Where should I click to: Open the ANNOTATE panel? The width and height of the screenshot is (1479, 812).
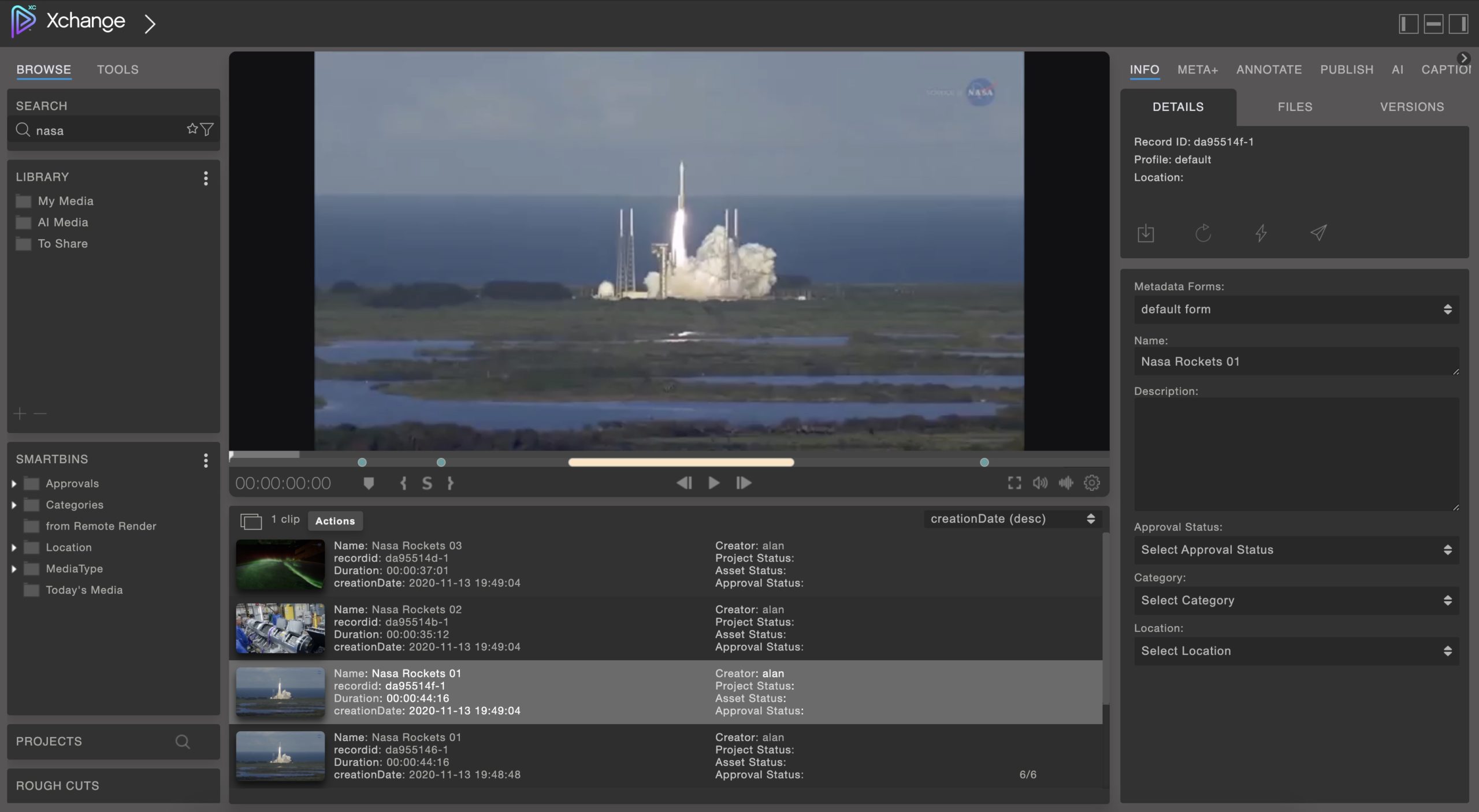click(x=1269, y=69)
